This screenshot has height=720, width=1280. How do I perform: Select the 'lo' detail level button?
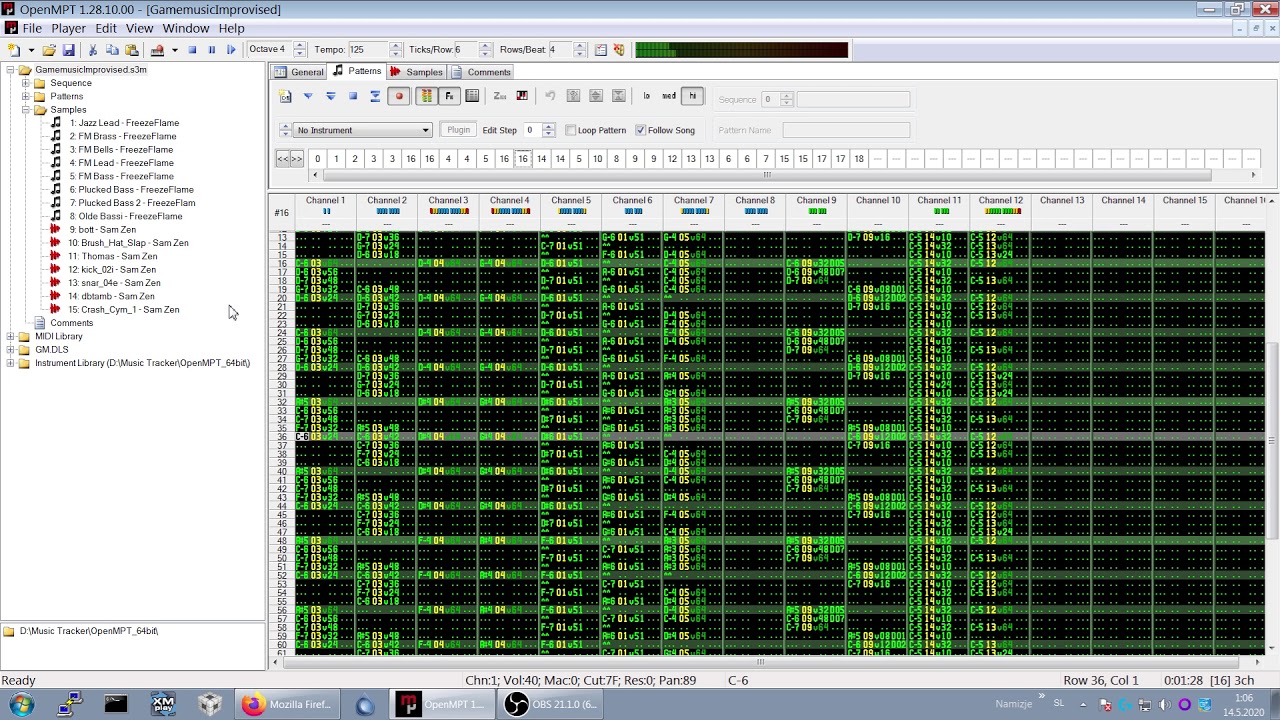[646, 96]
